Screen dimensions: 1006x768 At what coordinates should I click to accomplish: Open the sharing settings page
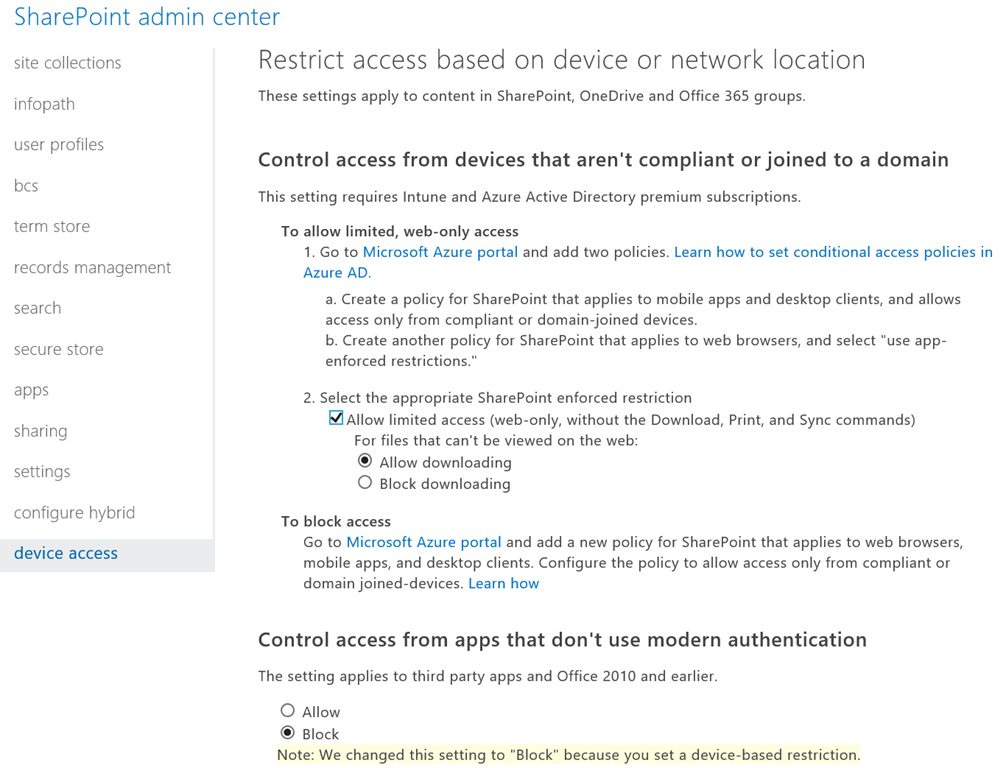(41, 431)
